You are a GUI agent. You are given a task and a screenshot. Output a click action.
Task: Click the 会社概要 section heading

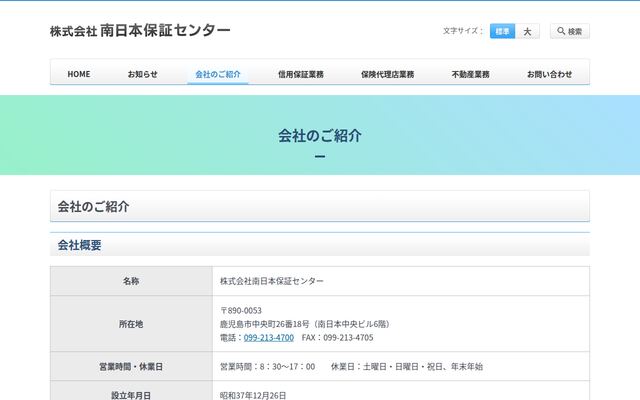79,245
